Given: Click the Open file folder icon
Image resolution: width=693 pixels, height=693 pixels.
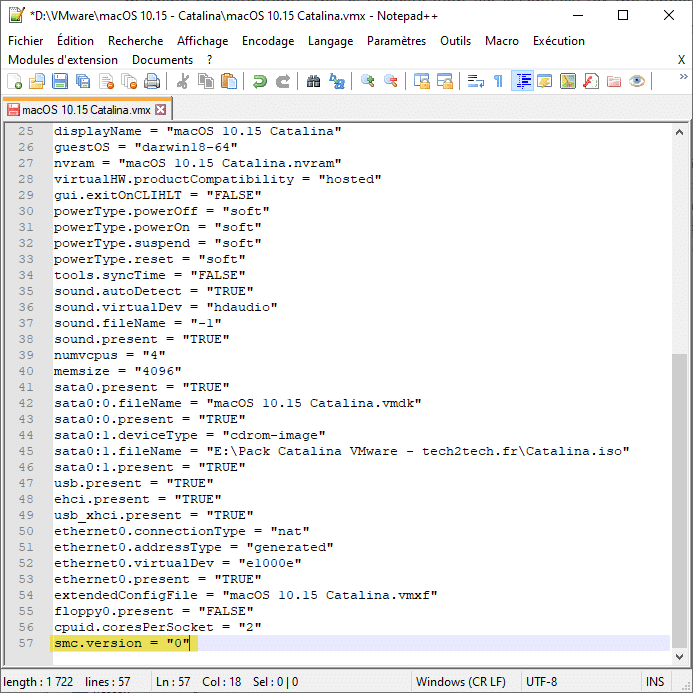Looking at the screenshot, I should click(37, 82).
